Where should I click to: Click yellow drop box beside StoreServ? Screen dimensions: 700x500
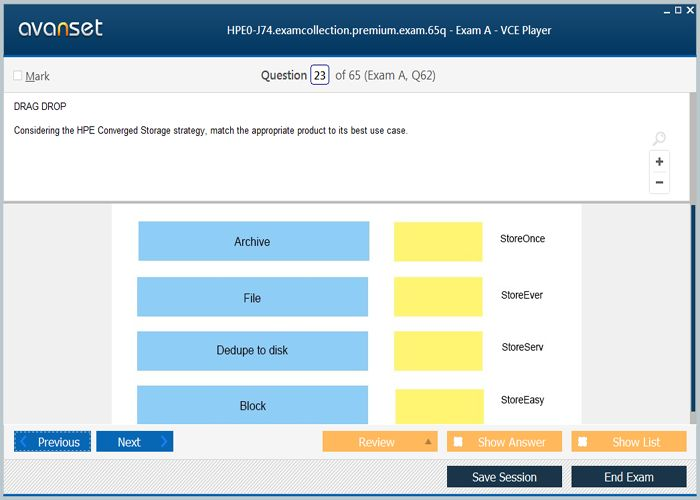(x=438, y=351)
